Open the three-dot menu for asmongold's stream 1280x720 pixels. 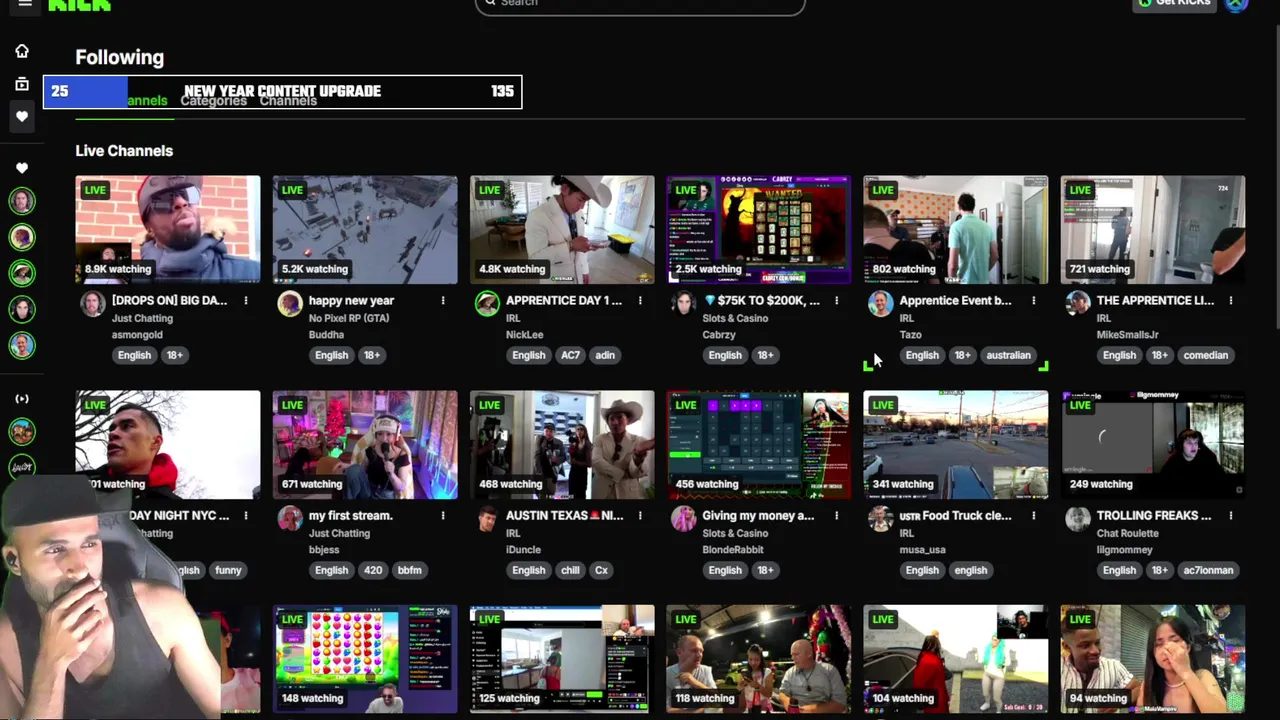click(x=246, y=301)
